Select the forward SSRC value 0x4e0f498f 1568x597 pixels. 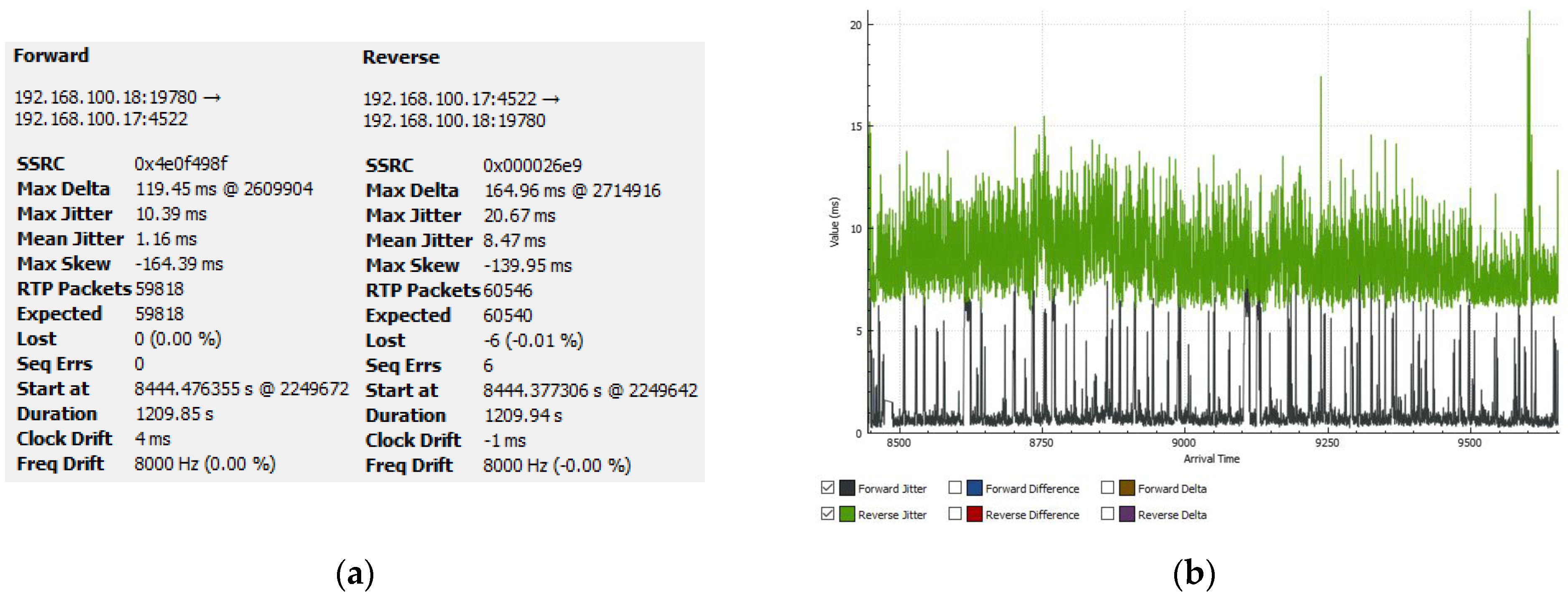pyautogui.click(x=181, y=163)
